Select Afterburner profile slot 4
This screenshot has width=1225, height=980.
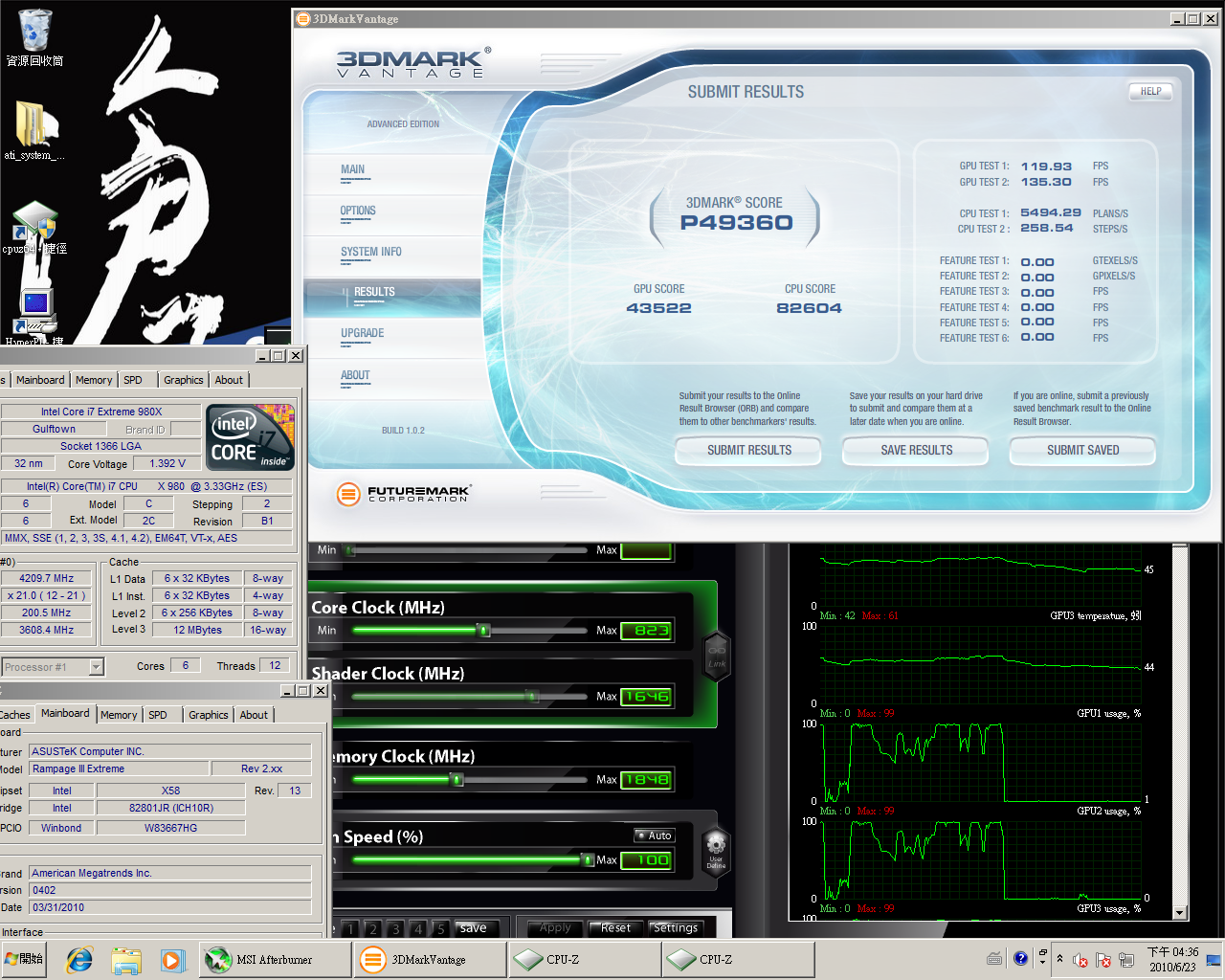pyautogui.click(x=417, y=928)
